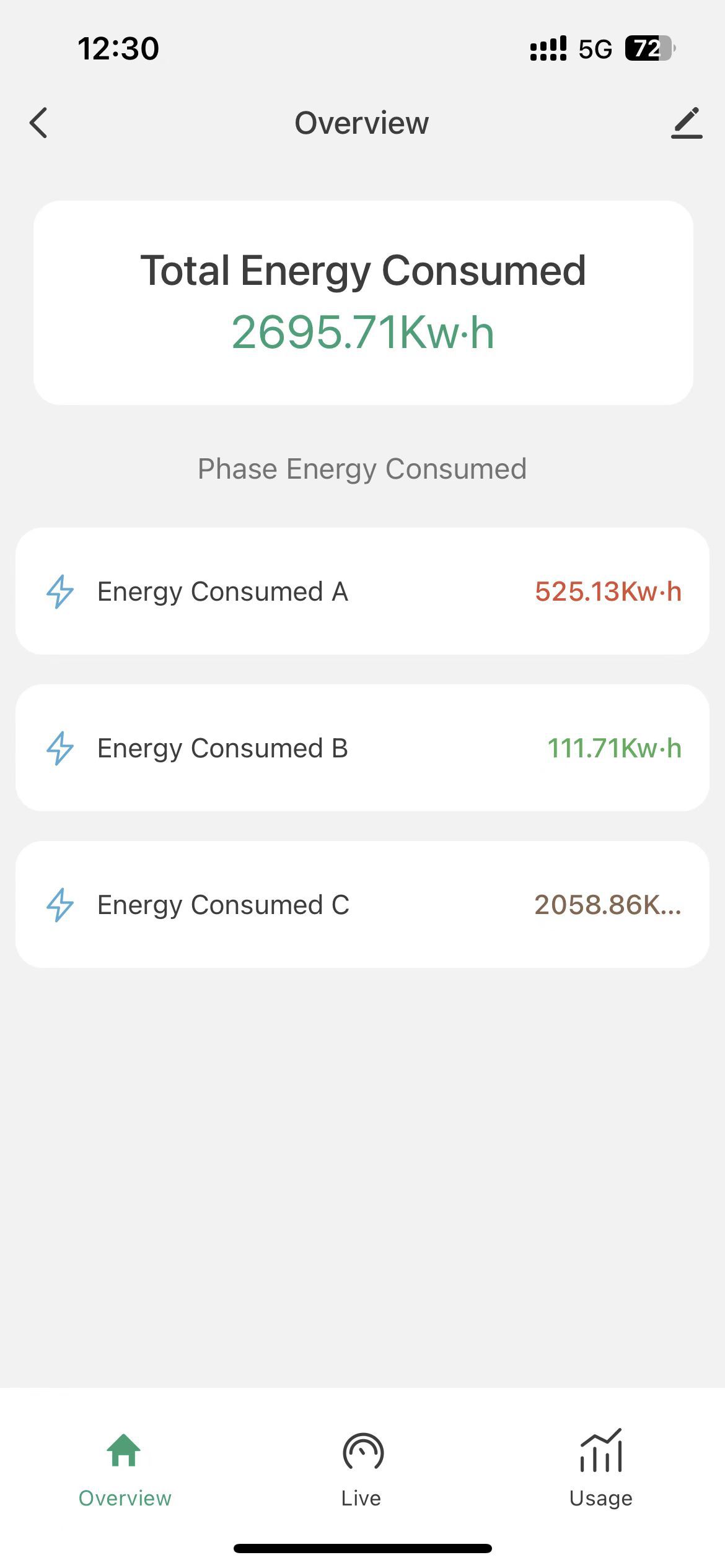
Task: Tap lightning icon beside Energy Consumed C
Action: coord(60,905)
